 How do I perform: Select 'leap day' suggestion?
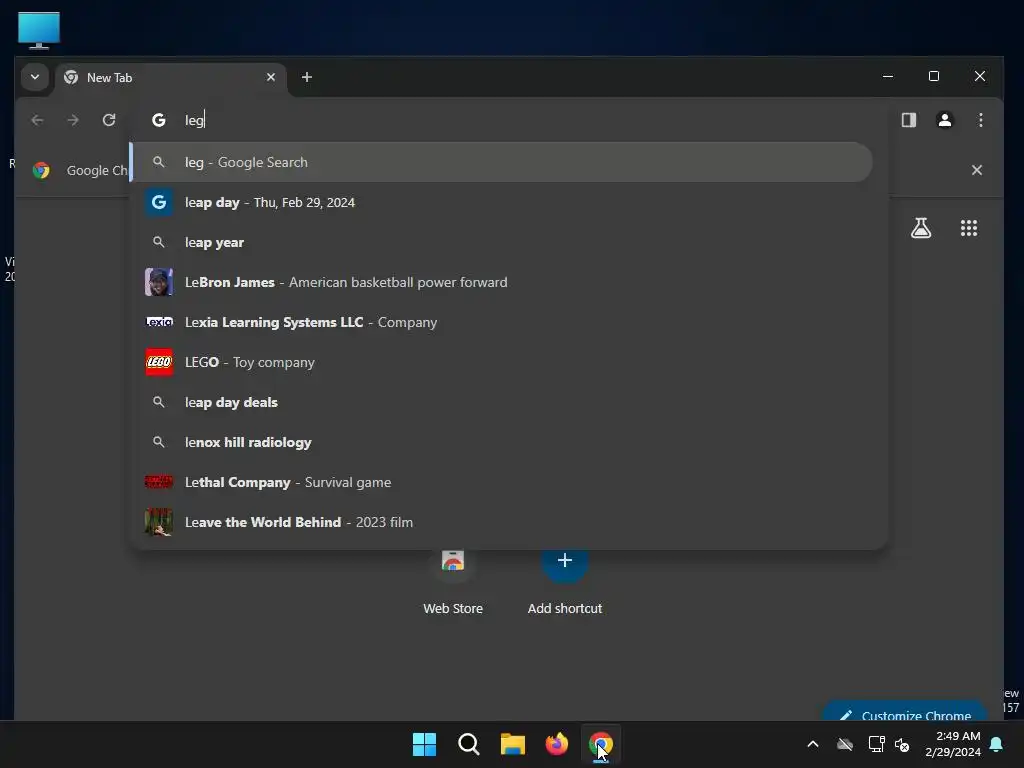[x=502, y=202]
